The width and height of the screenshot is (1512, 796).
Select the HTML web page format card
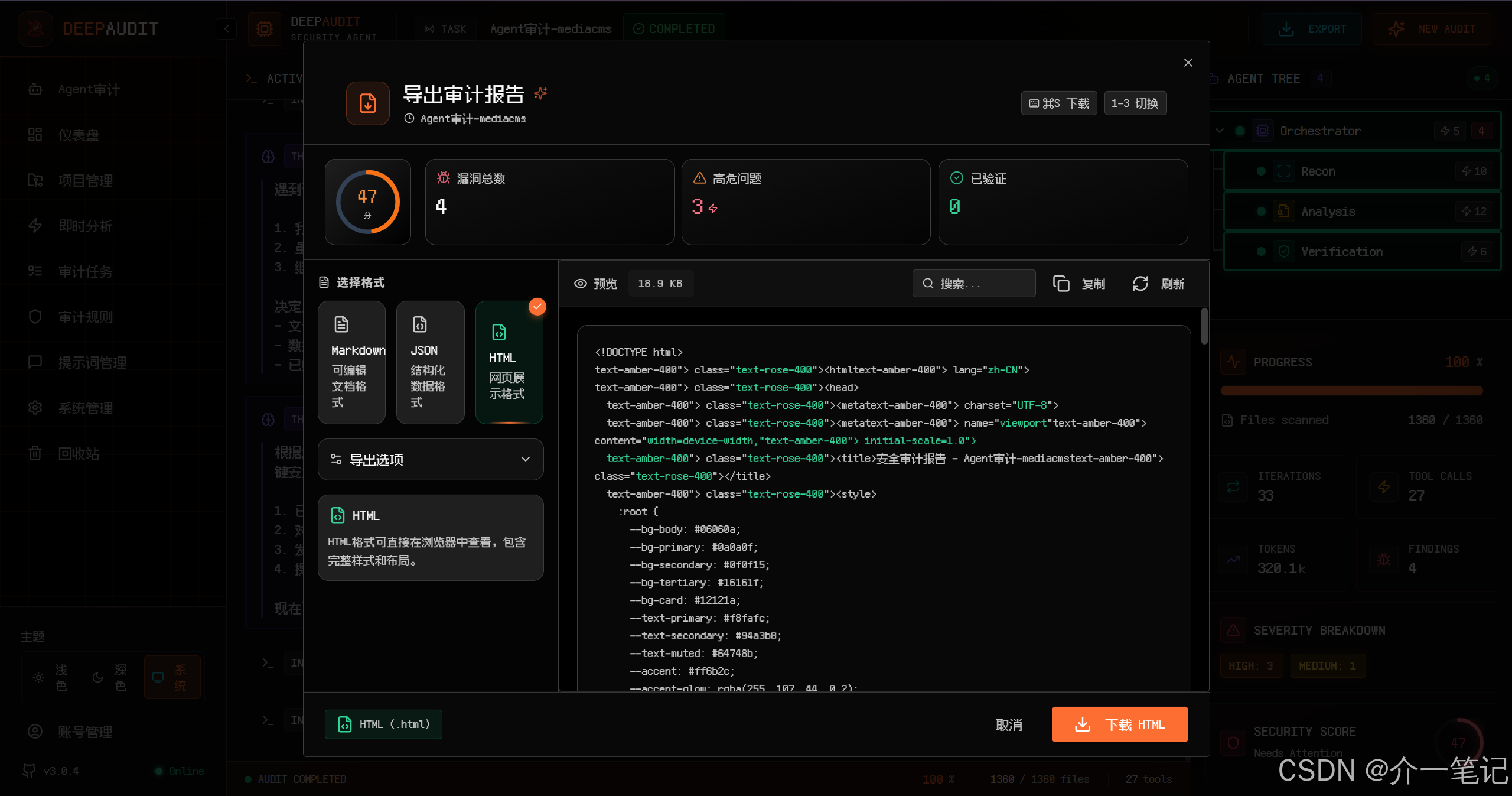click(x=509, y=362)
